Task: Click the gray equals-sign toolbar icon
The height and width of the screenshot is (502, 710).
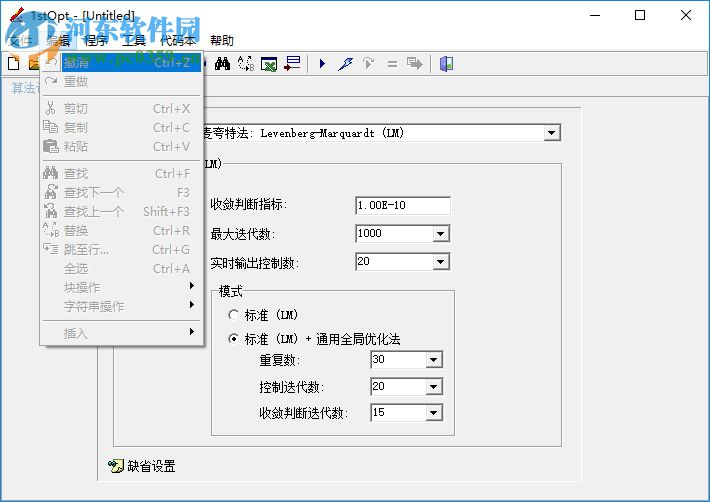Action: (x=392, y=64)
